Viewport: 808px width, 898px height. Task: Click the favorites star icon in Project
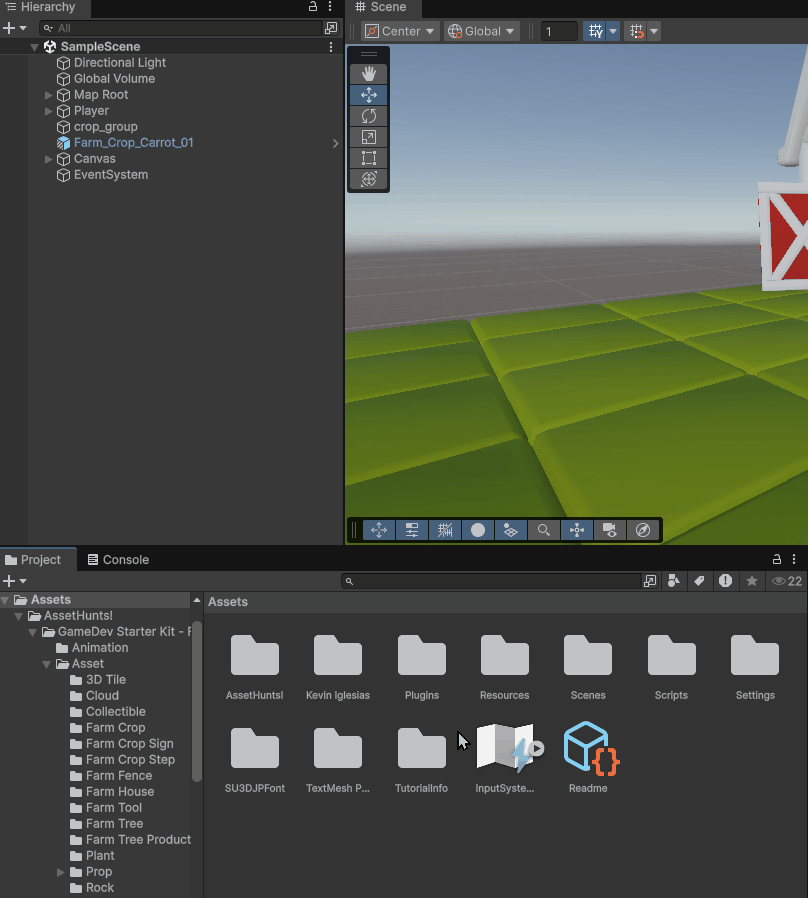coord(751,581)
